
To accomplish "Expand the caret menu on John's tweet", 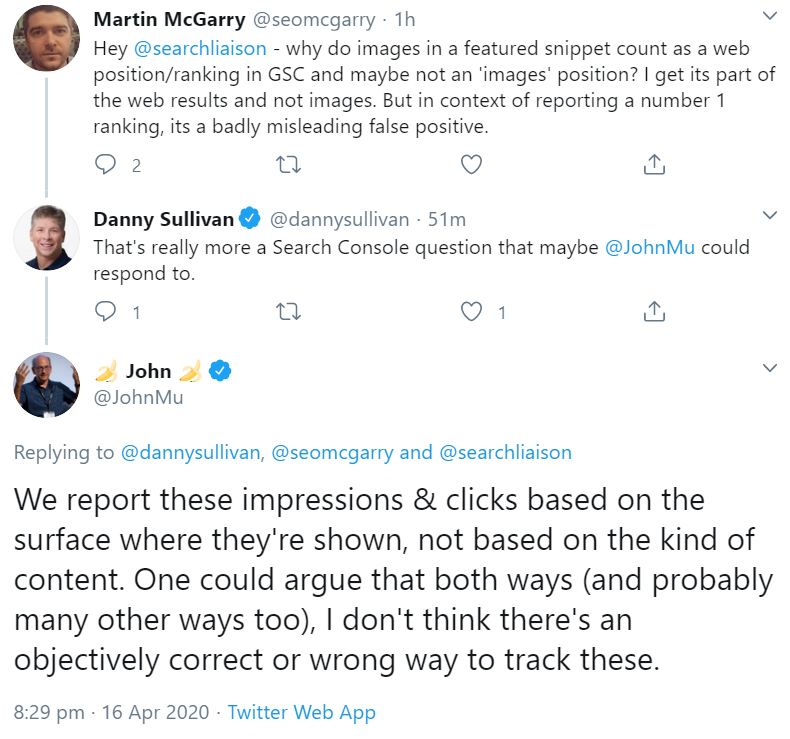I will point(769,369).
